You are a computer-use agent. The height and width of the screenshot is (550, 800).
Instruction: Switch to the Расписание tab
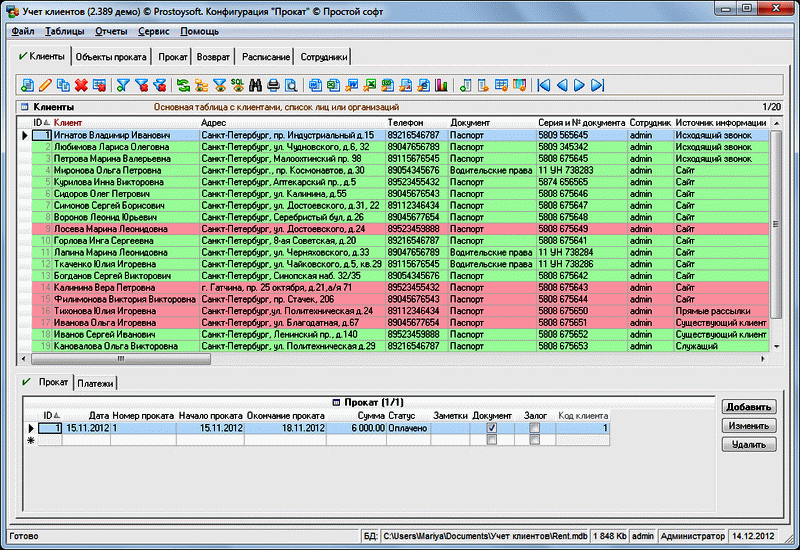[266, 57]
